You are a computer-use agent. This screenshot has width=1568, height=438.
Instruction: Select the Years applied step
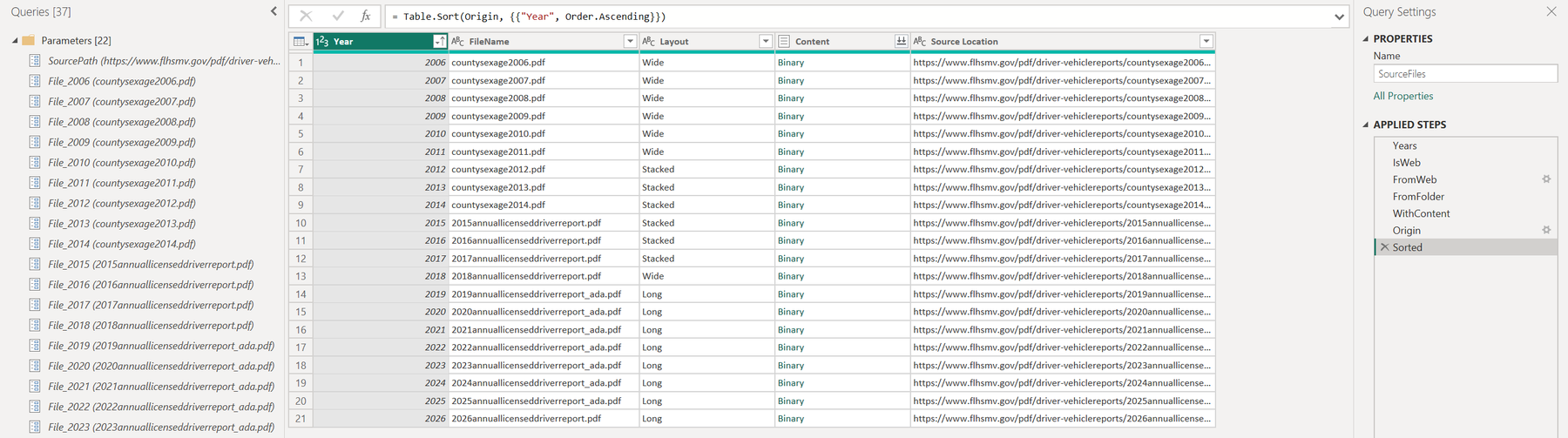[1466, 145]
